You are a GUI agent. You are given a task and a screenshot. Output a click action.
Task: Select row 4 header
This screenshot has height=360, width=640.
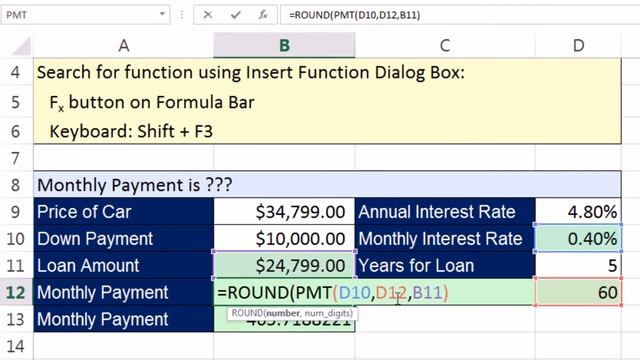tap(16, 72)
